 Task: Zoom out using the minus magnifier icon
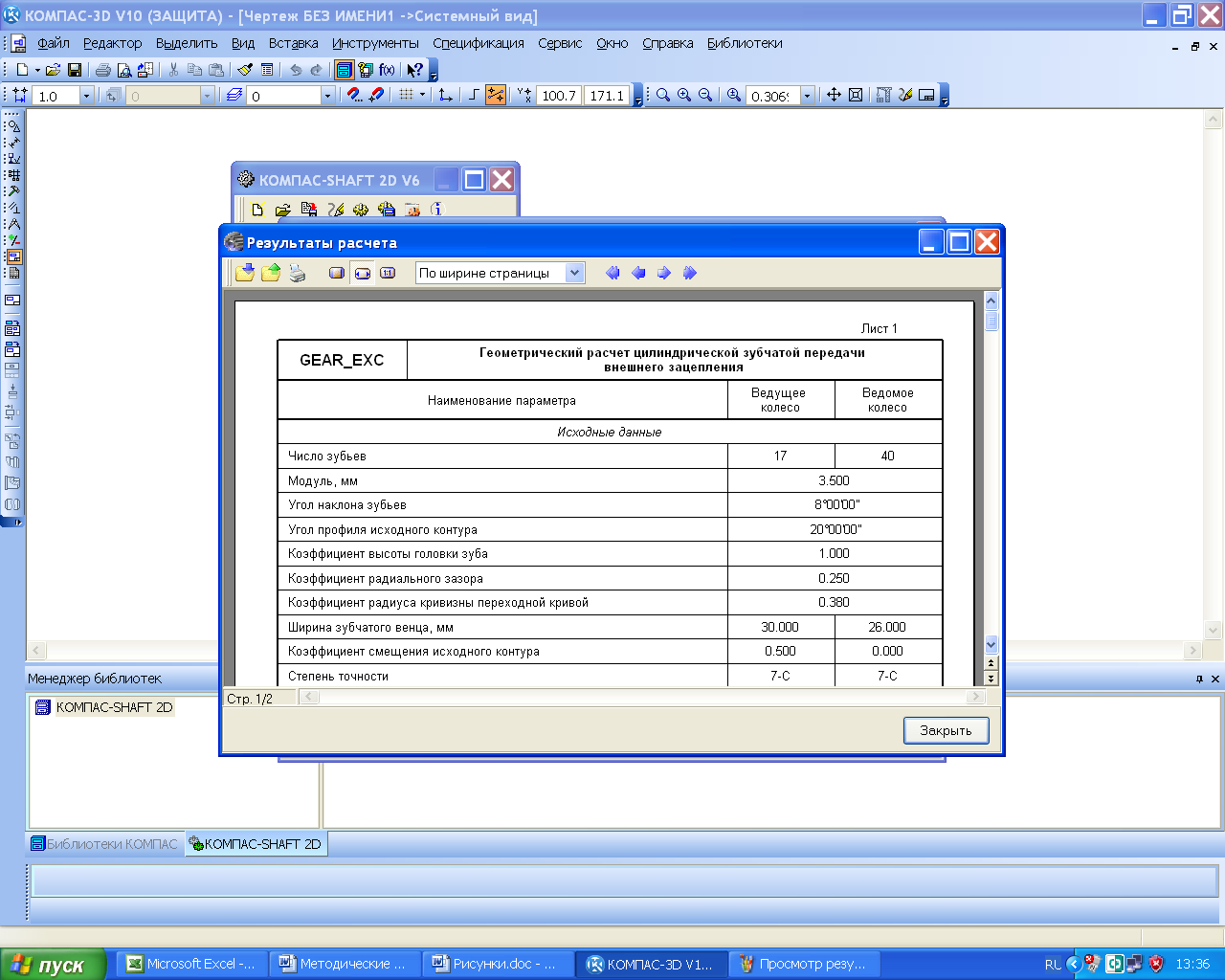point(705,95)
